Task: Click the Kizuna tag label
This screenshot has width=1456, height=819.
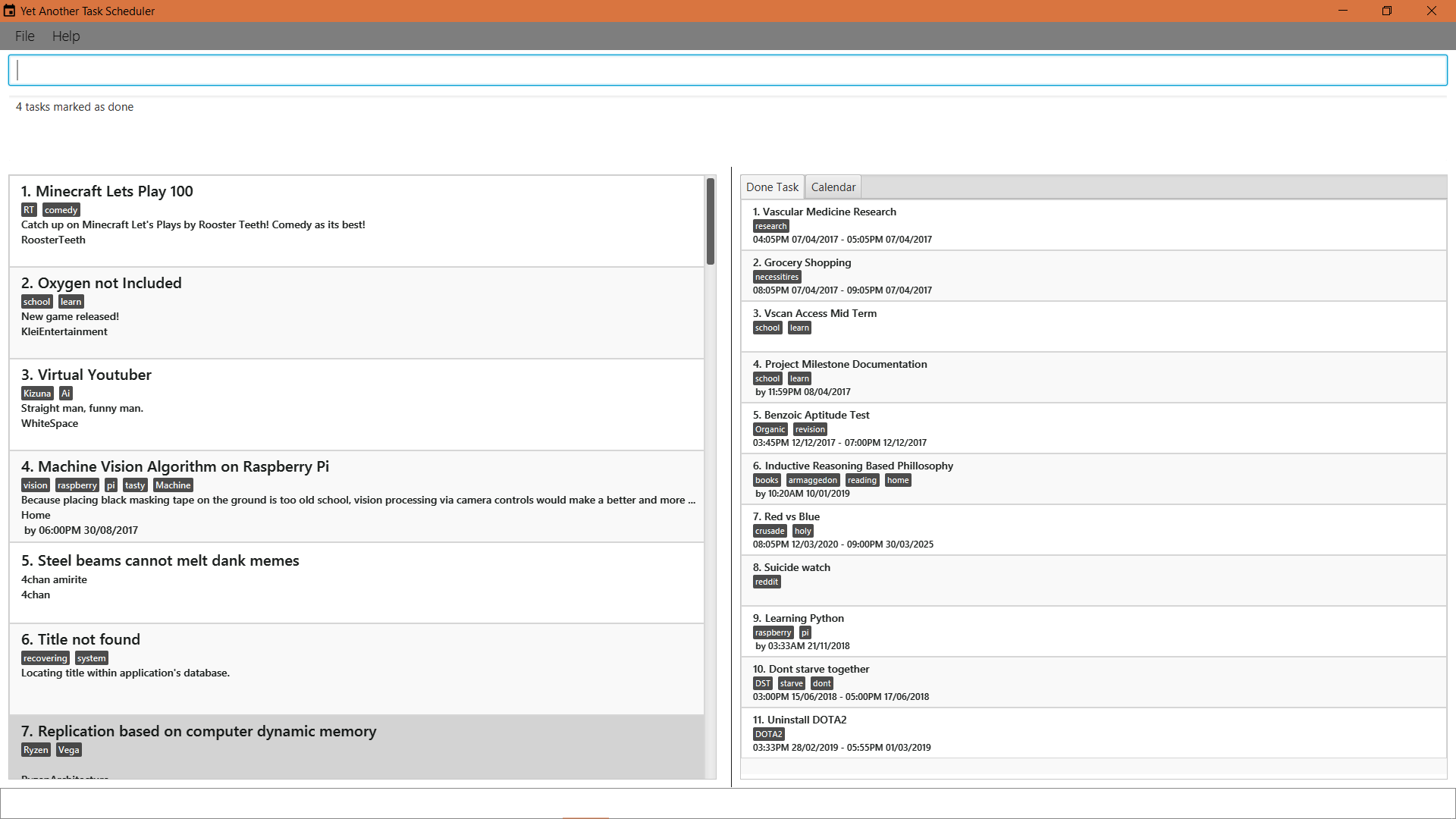Action: 37,394
